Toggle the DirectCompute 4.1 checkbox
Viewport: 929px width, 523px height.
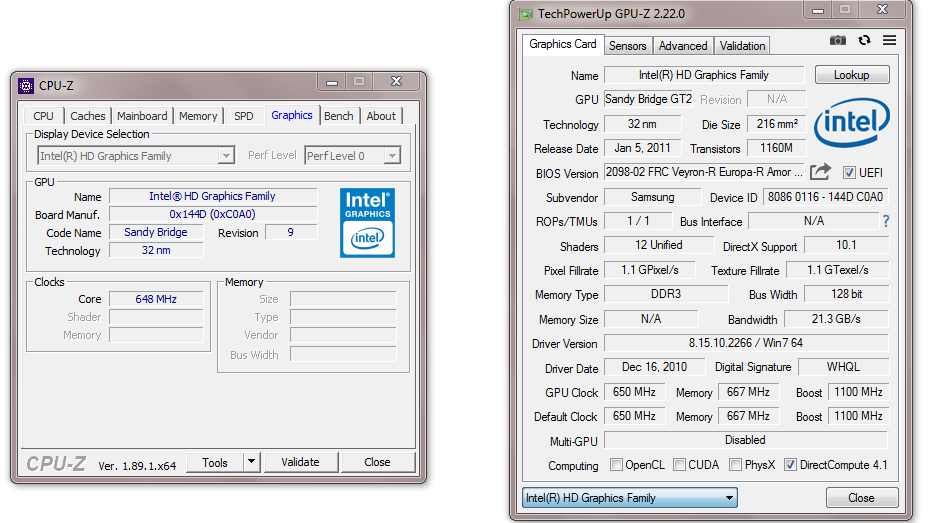pos(790,464)
